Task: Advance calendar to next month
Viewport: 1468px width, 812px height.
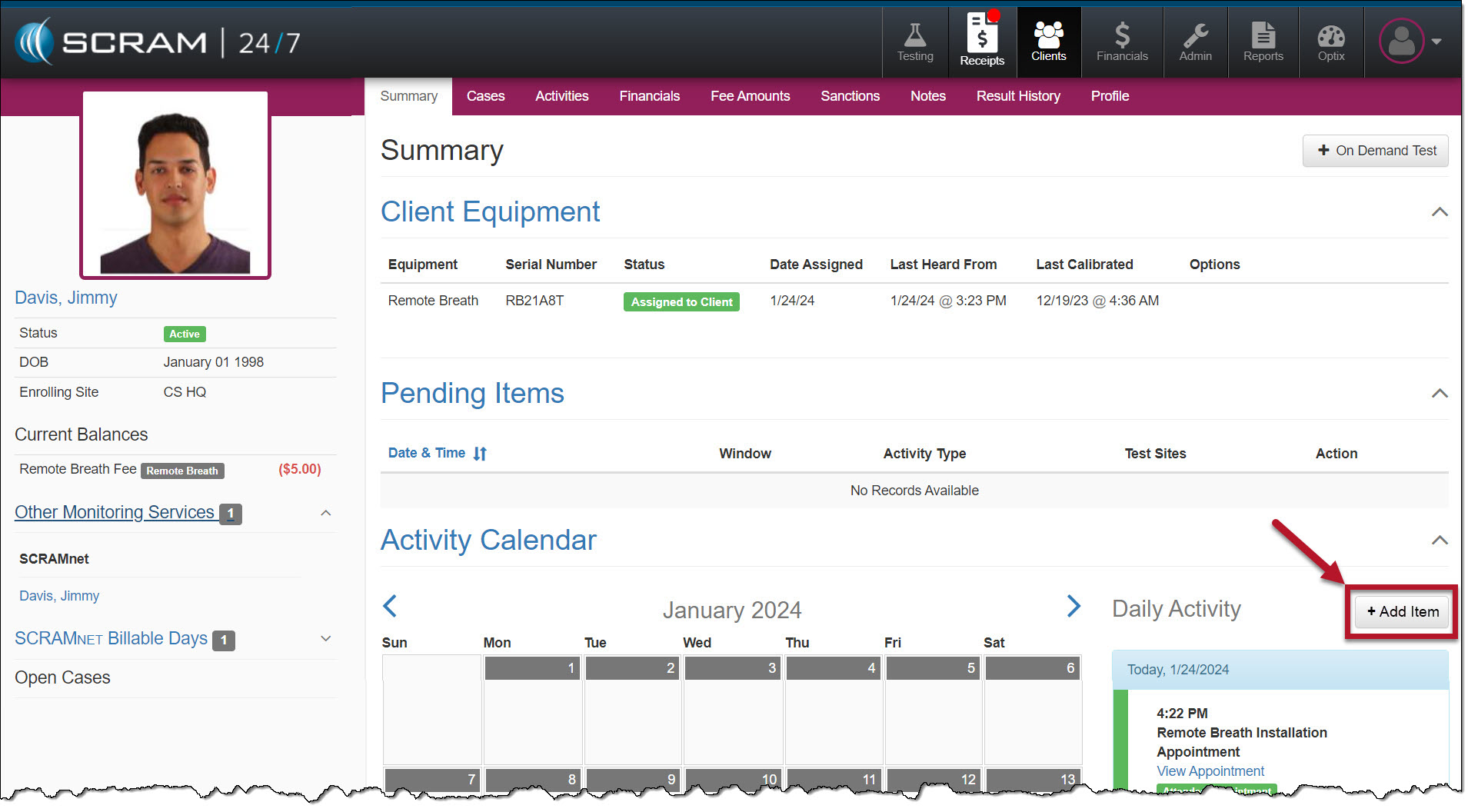Action: click(x=1074, y=606)
